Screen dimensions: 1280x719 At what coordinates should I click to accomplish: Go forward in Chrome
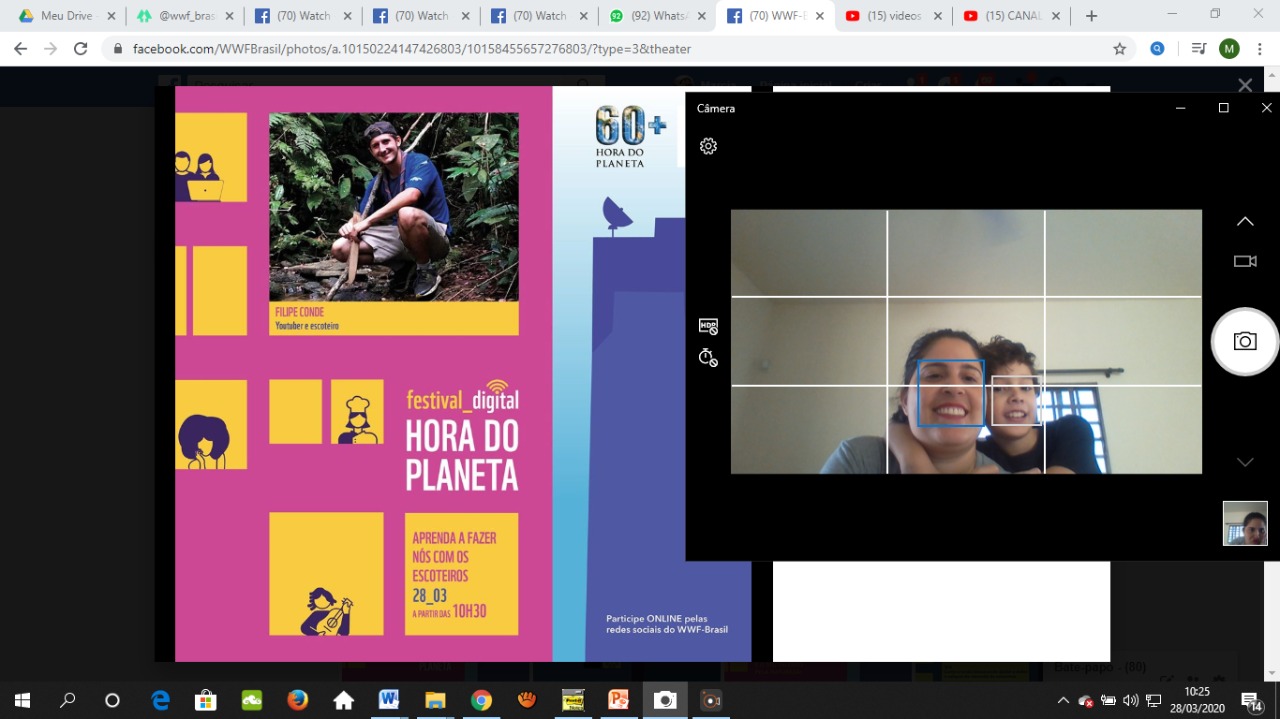click(x=50, y=48)
